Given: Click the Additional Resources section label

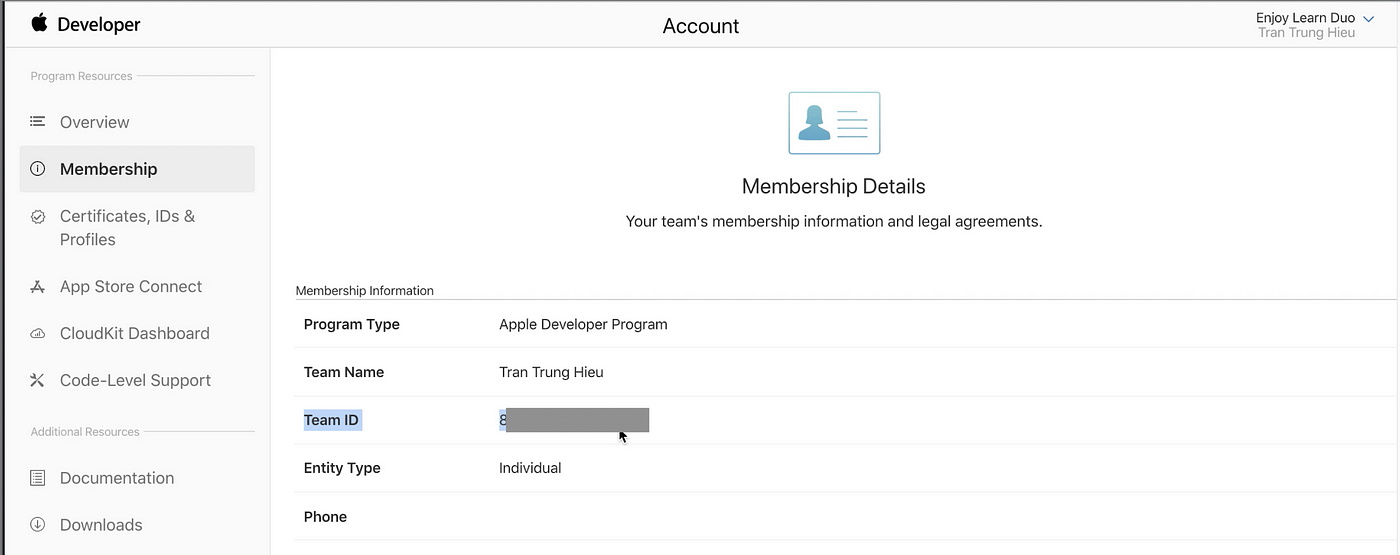Looking at the screenshot, I should pos(85,432).
